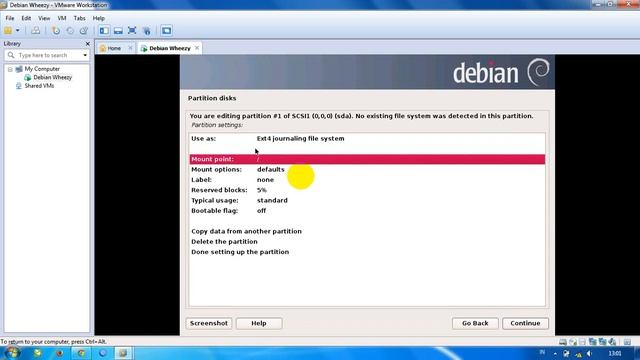Switch to the Home tab

click(113, 48)
